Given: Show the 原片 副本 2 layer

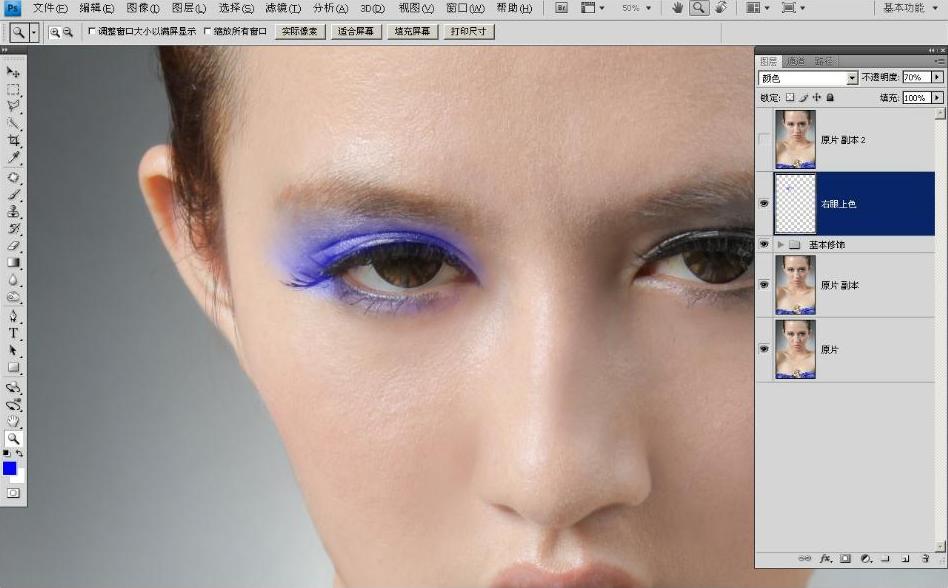Looking at the screenshot, I should [764, 140].
